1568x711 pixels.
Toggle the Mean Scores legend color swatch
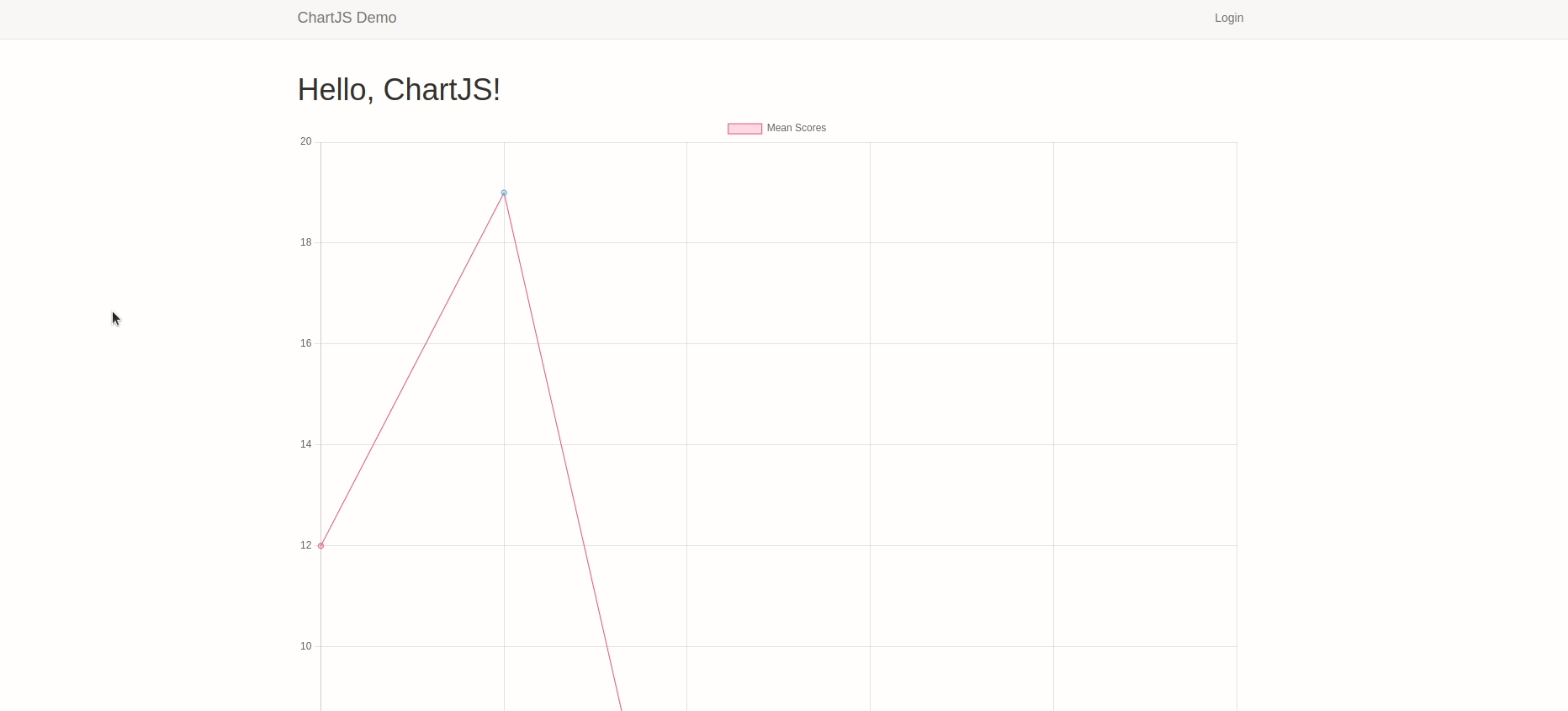pyautogui.click(x=744, y=129)
